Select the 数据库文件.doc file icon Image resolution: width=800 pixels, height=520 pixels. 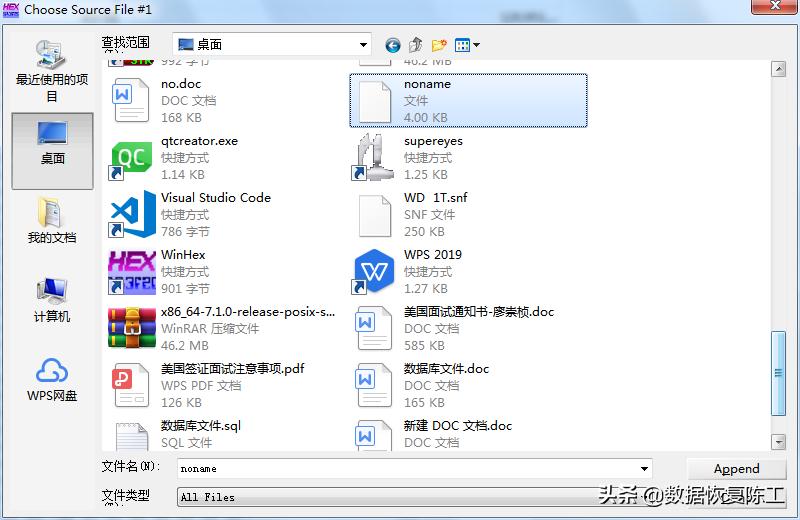click(x=374, y=385)
